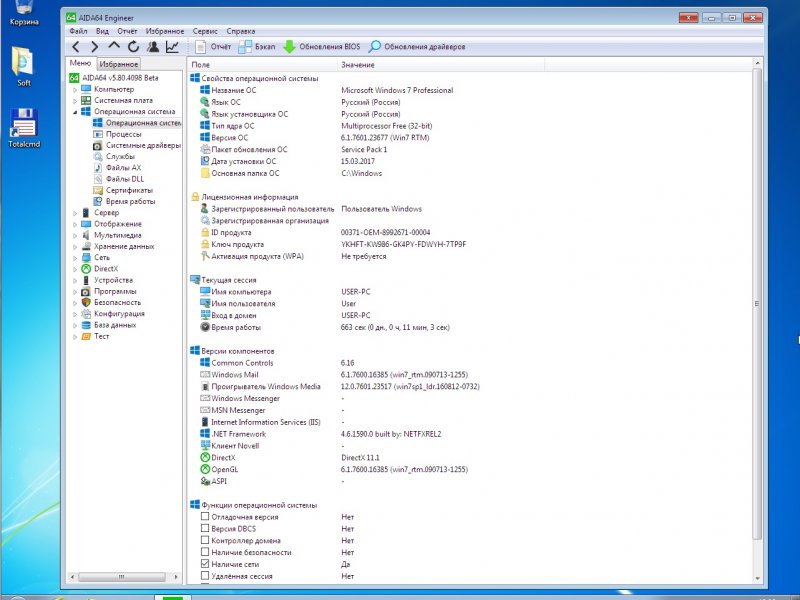Expand the Мультимедиа tree node
The width and height of the screenshot is (800, 600).
(75, 236)
